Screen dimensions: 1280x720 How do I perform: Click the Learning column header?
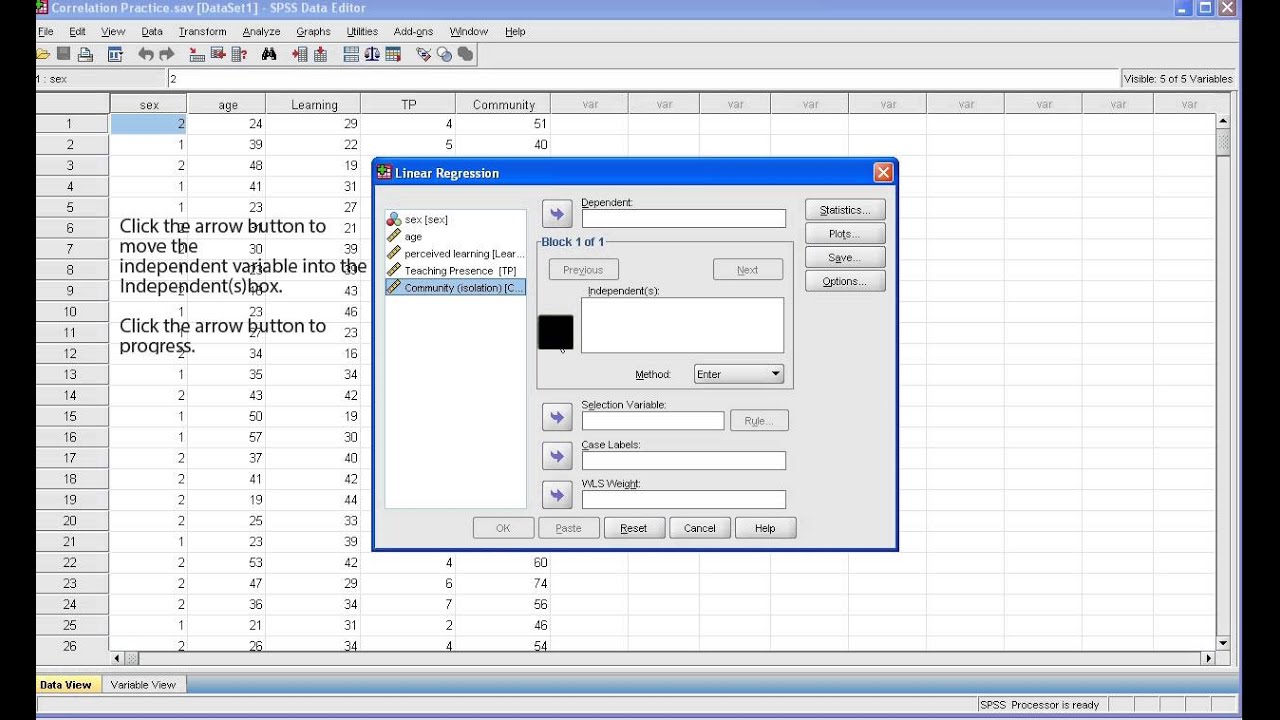314,104
